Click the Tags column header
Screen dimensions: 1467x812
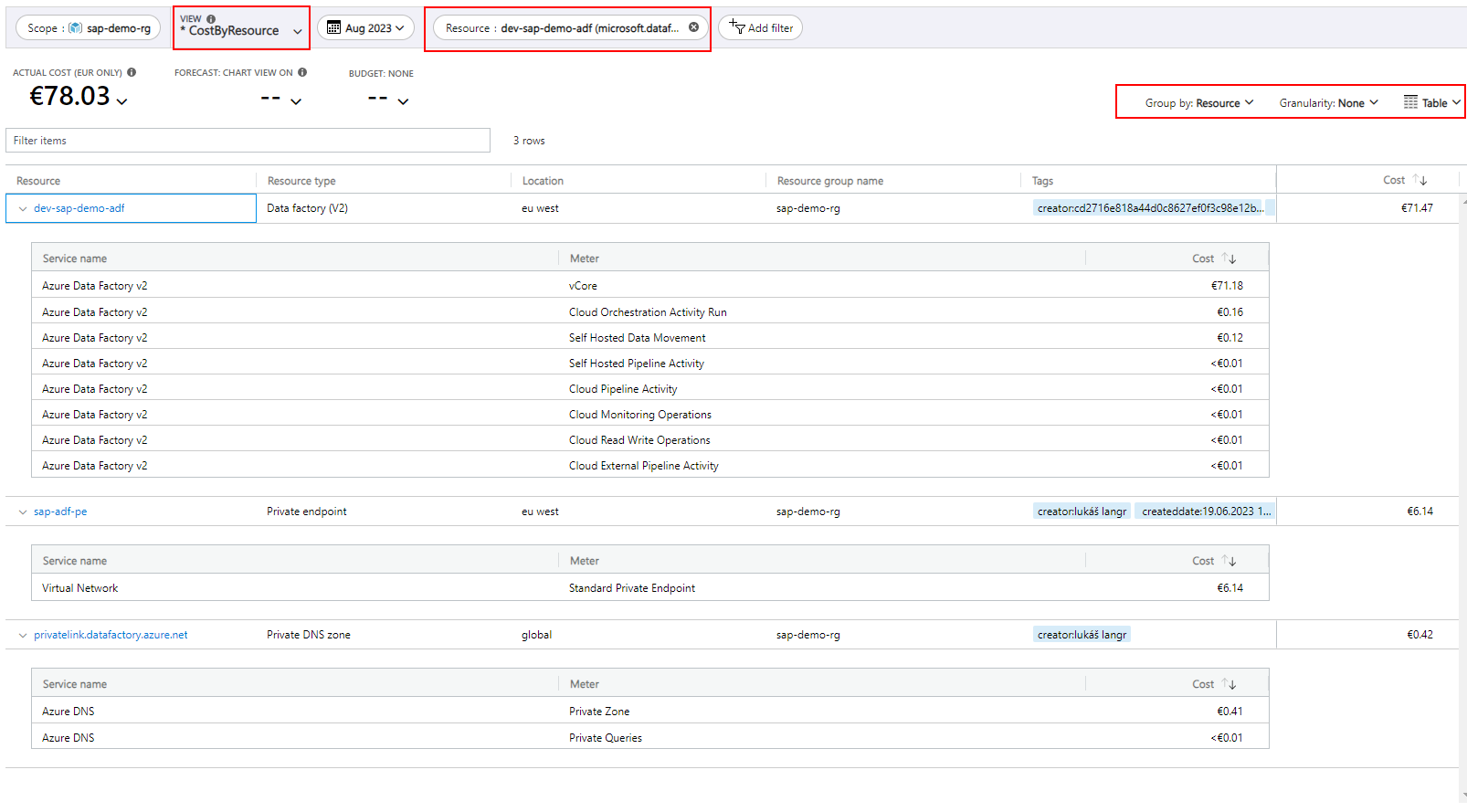point(1042,181)
